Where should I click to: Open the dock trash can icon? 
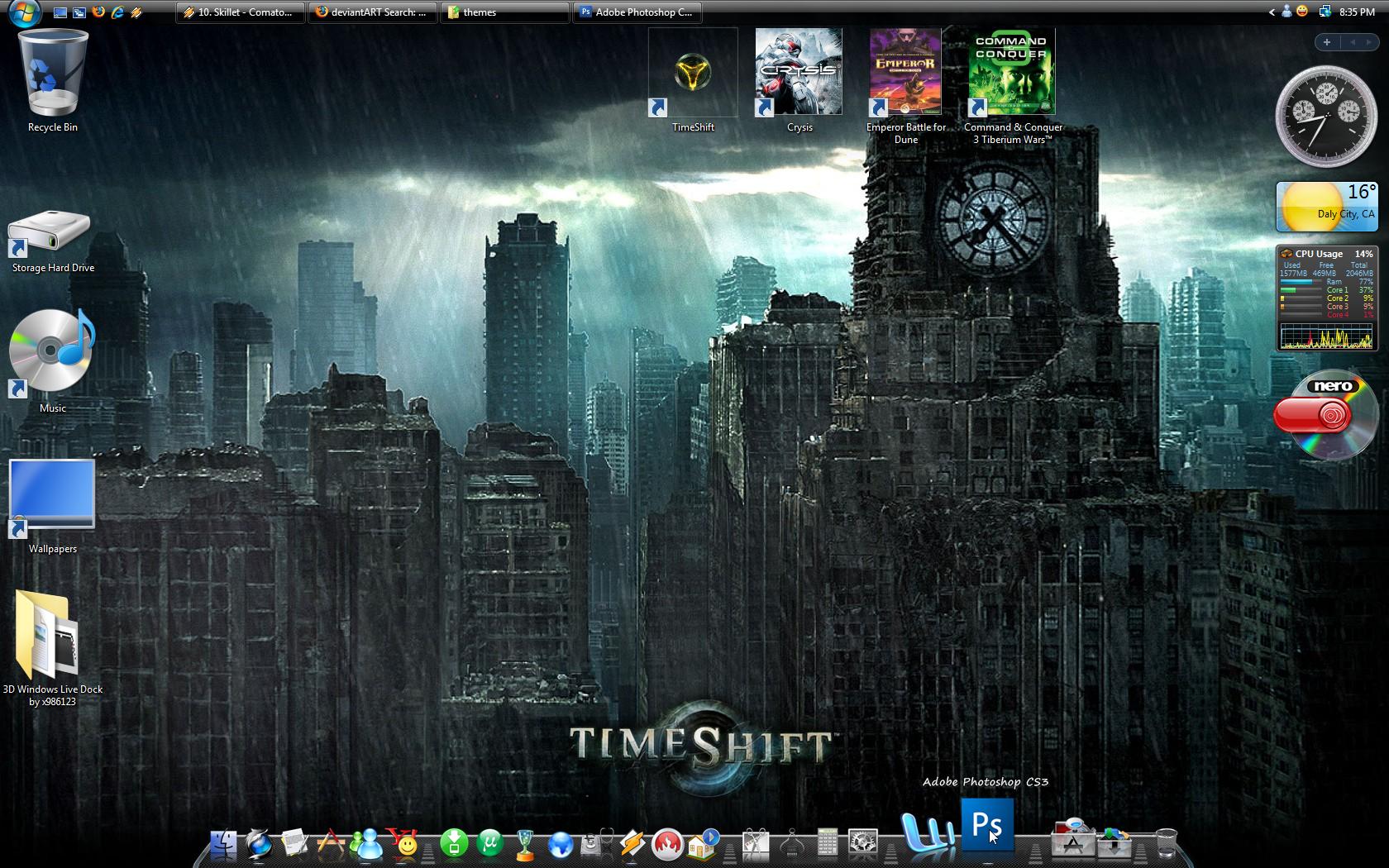[1165, 844]
